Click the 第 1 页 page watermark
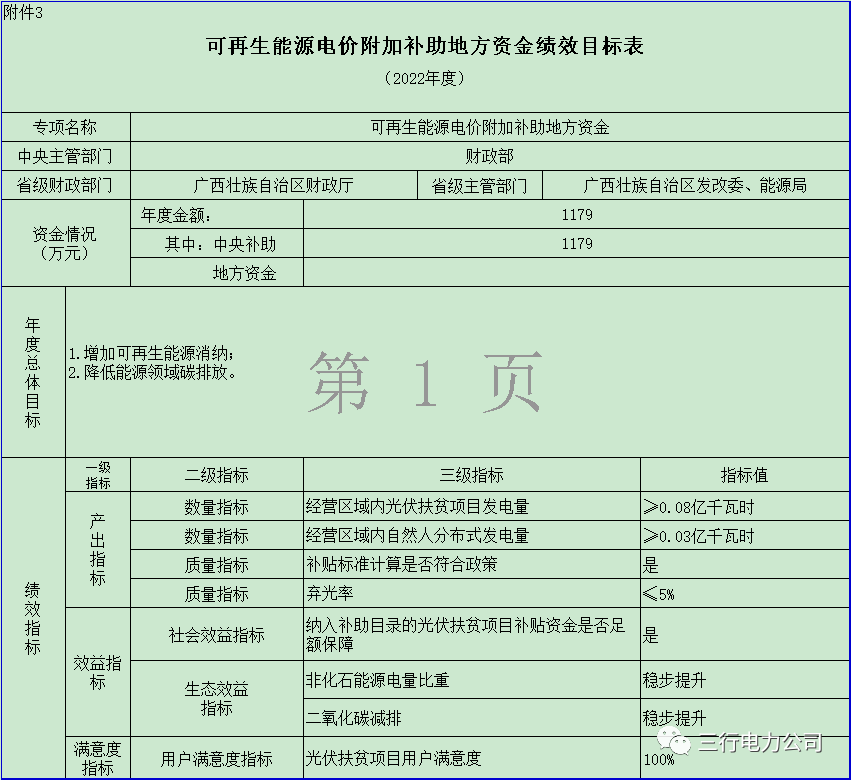The height and width of the screenshot is (780, 851). coord(424,382)
